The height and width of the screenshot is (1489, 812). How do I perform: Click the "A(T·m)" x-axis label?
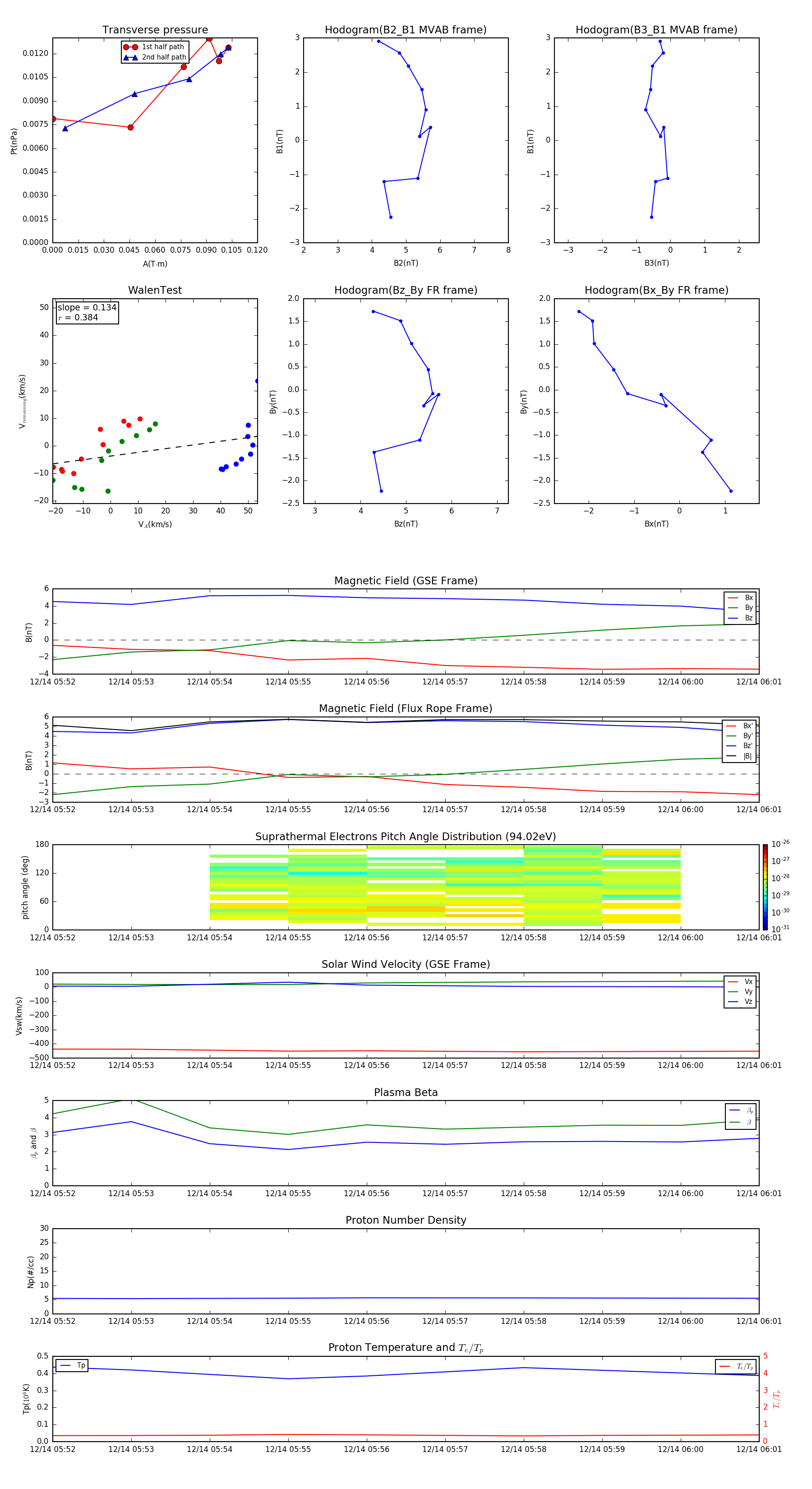click(155, 264)
